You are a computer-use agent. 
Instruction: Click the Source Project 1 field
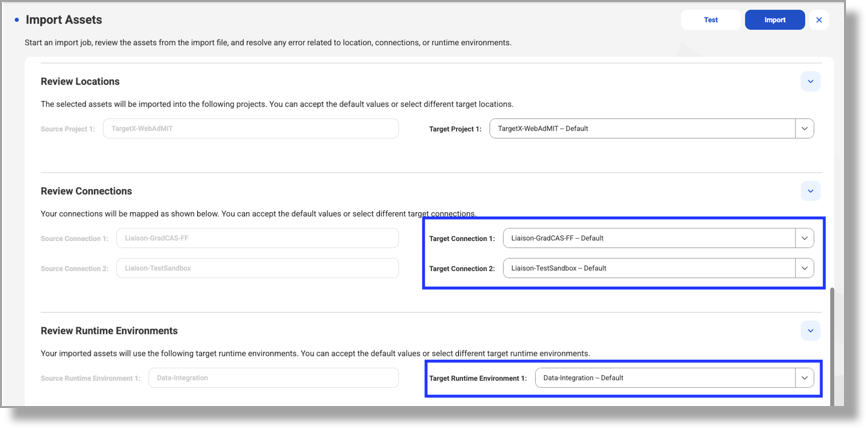[x=251, y=129]
